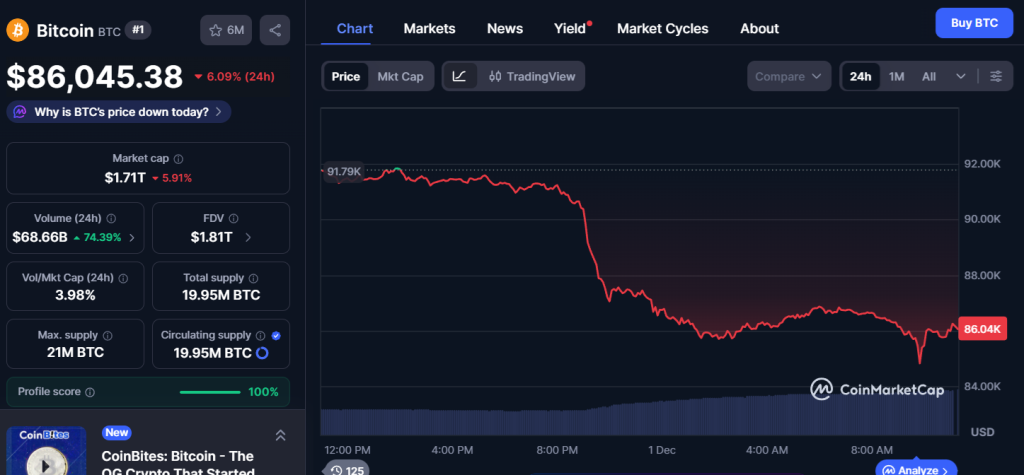
Task: Click Vol/Mkt Cap (24h) info icon
Action: pyautogui.click(x=123, y=278)
